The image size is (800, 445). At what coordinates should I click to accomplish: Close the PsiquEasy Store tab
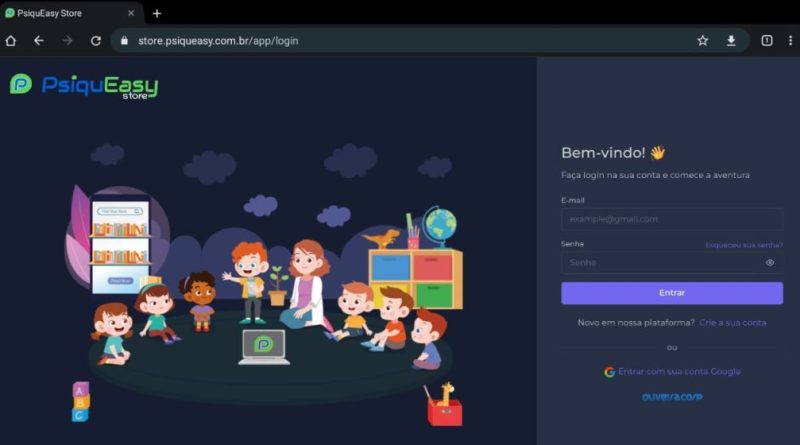tap(130, 13)
